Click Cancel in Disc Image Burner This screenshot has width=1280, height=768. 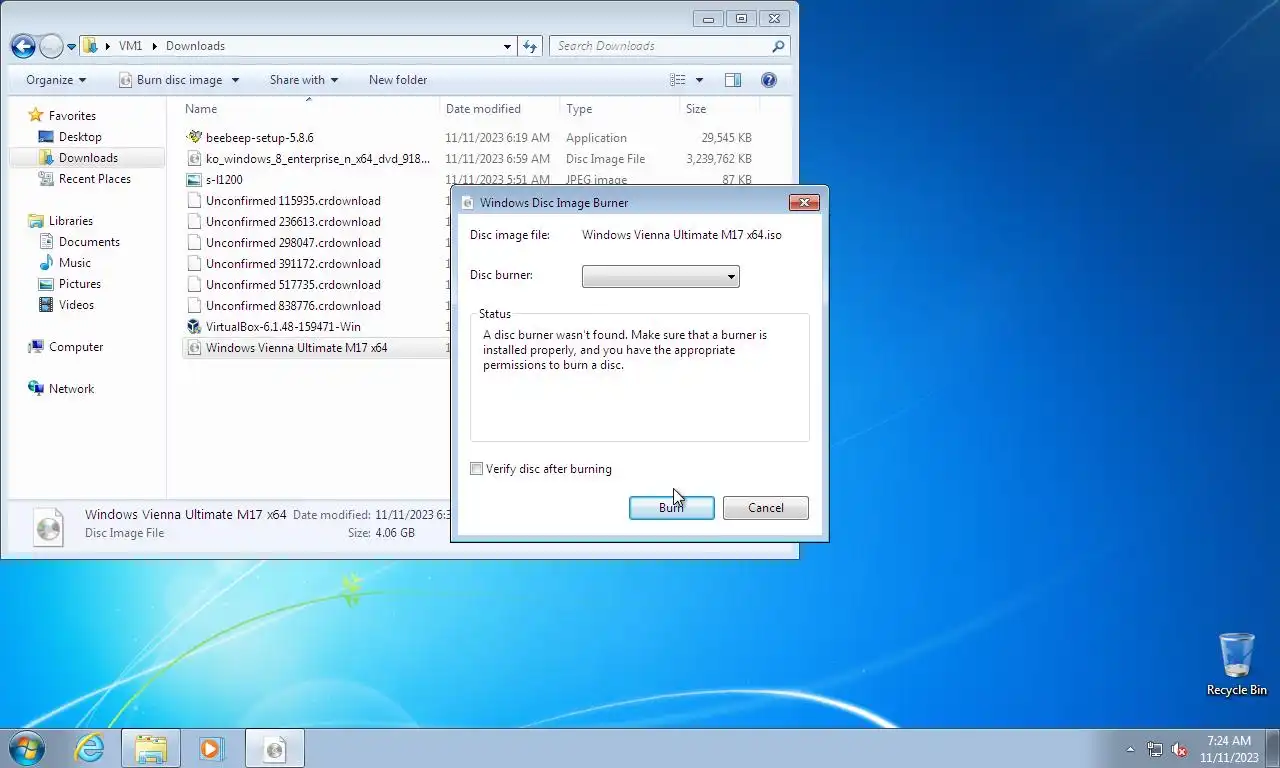(766, 508)
